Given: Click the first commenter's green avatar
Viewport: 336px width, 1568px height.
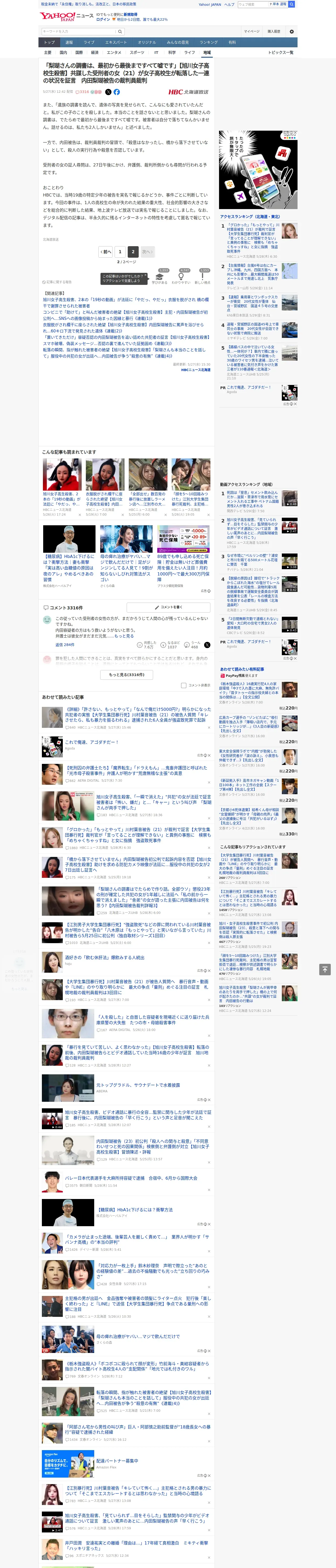Looking at the screenshot, I should coord(47,620).
